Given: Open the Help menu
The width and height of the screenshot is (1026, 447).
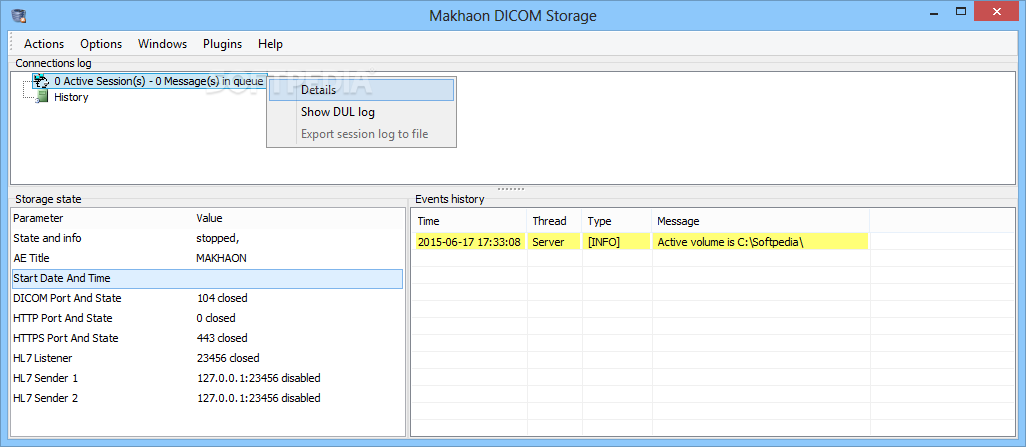Looking at the screenshot, I should click(x=270, y=44).
